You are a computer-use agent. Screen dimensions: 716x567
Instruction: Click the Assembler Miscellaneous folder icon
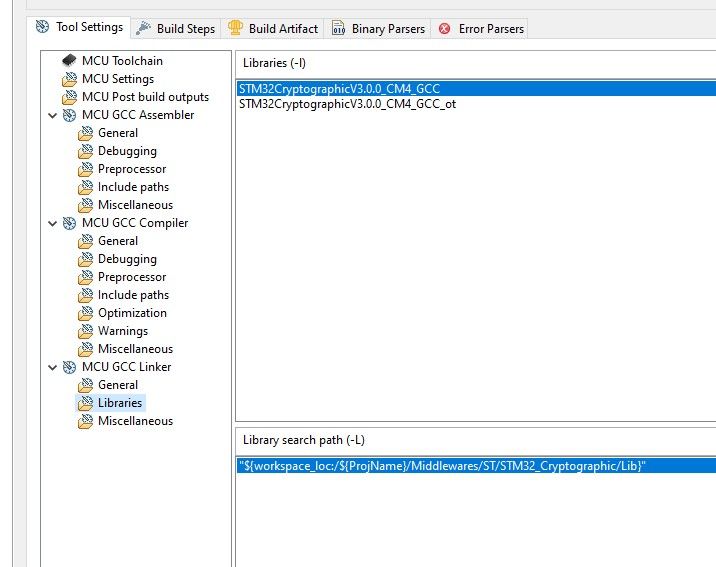[x=85, y=205]
